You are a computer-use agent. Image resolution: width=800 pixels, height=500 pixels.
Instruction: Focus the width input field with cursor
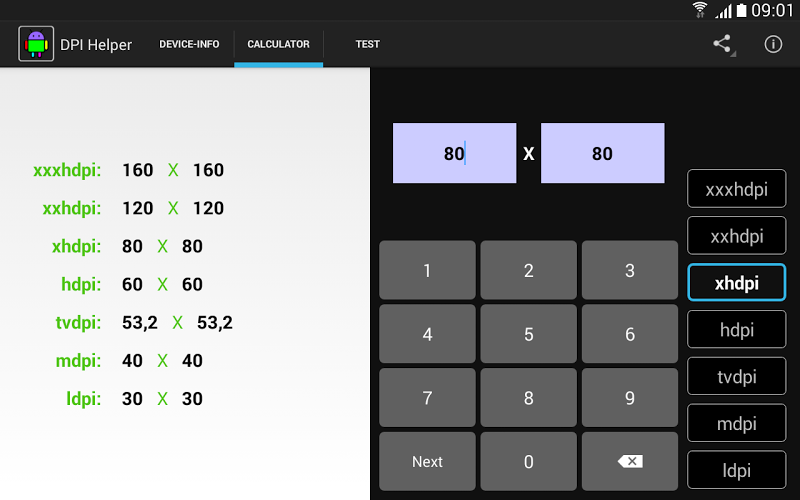pos(455,153)
